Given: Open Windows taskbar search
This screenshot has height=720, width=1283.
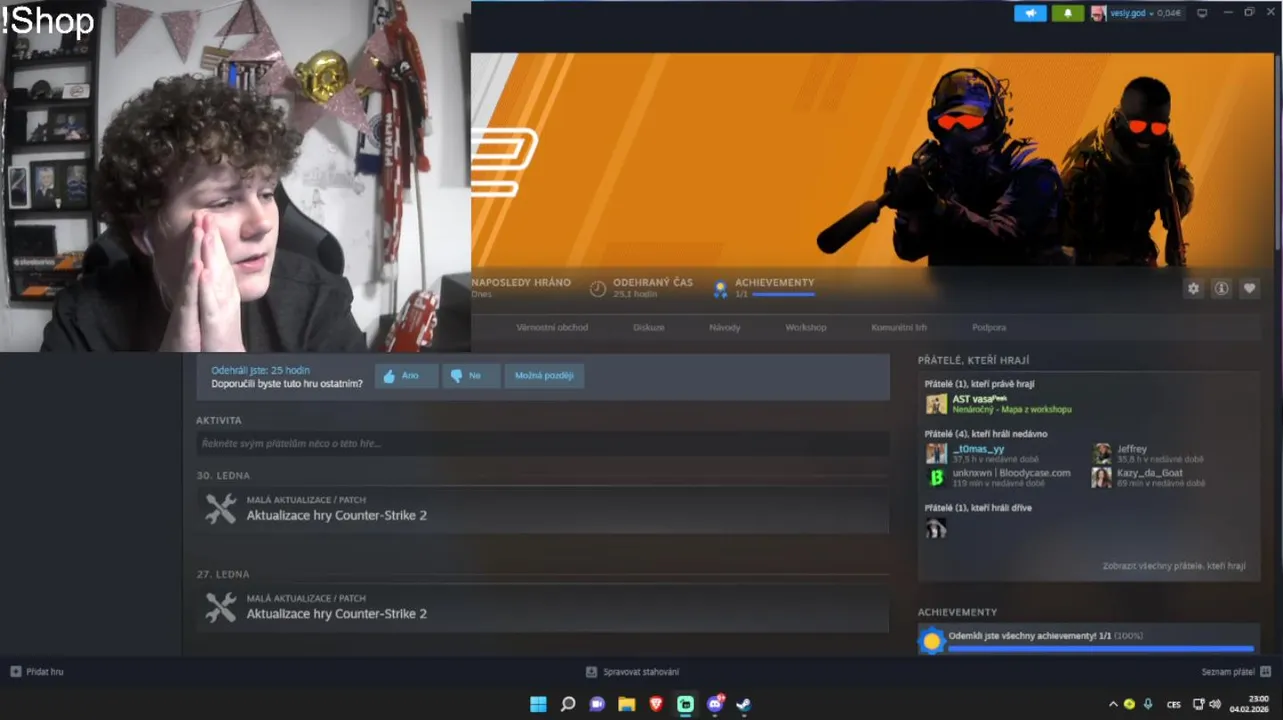Looking at the screenshot, I should [x=568, y=704].
